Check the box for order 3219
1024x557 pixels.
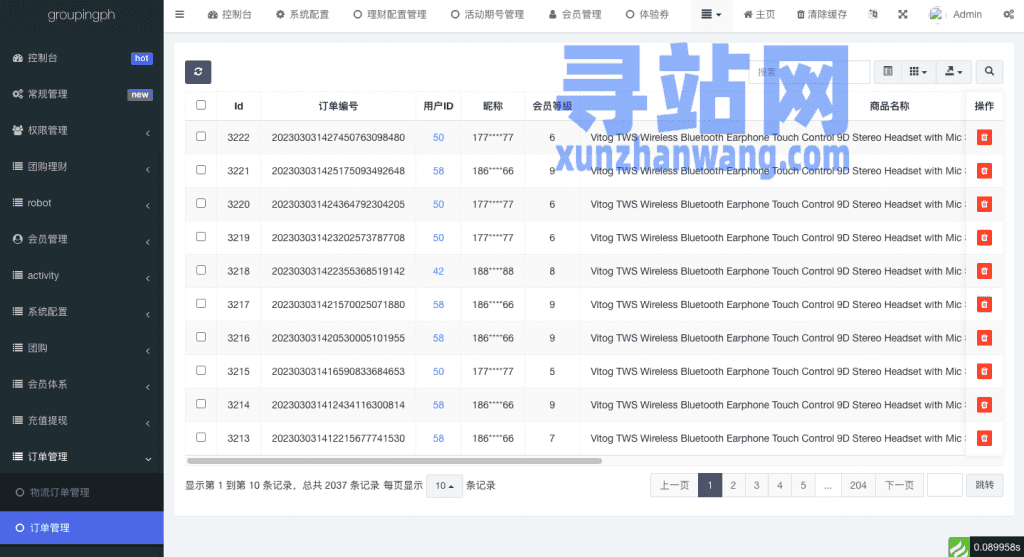click(201, 236)
